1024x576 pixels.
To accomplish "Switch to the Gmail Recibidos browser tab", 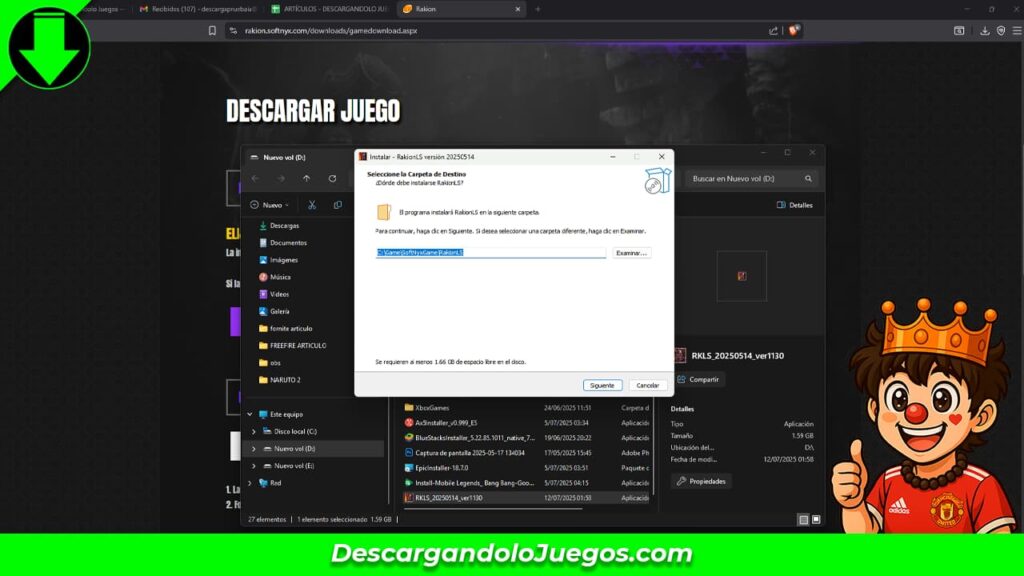I will [194, 9].
